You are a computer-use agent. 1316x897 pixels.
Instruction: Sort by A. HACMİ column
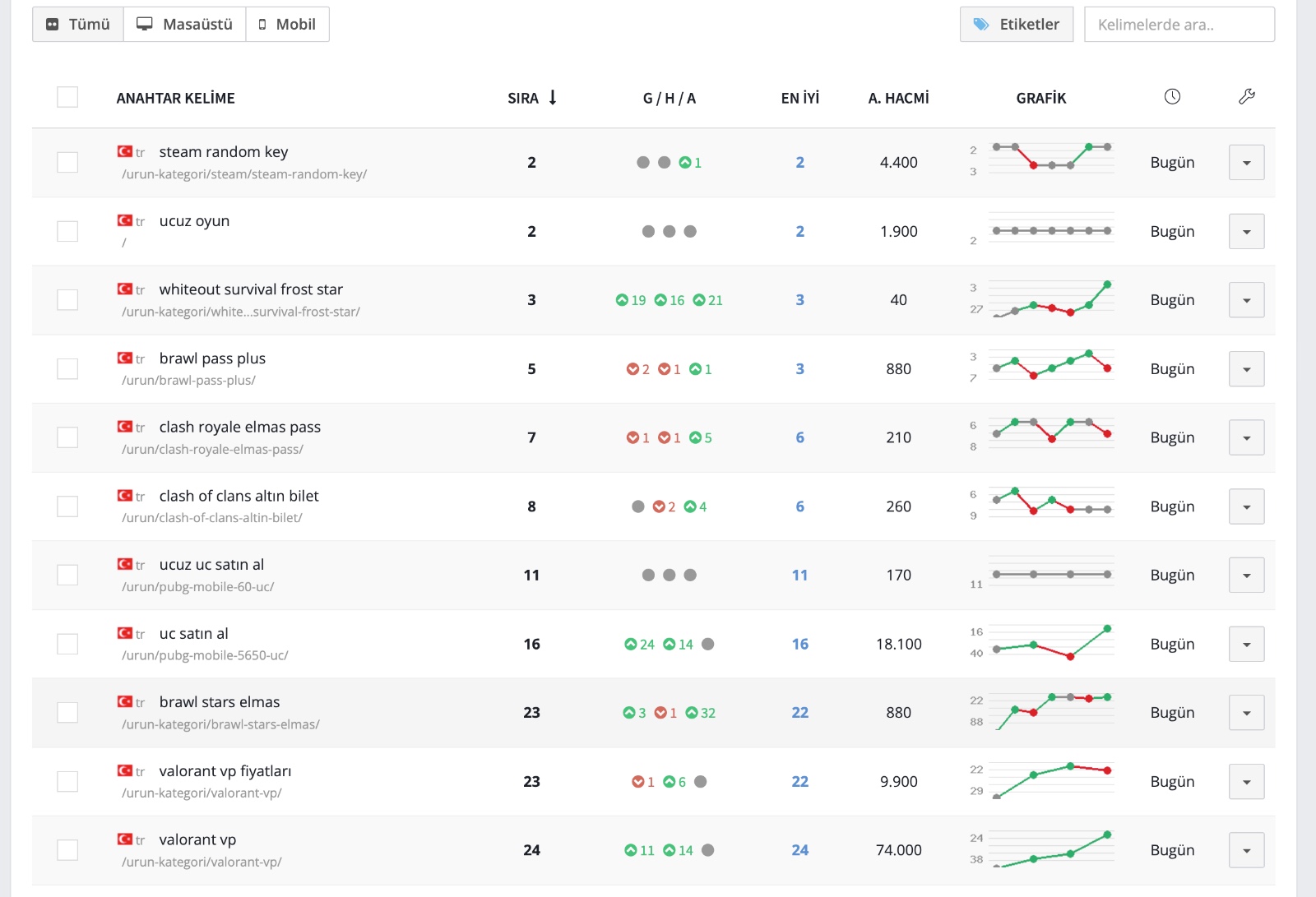pyautogui.click(x=898, y=98)
